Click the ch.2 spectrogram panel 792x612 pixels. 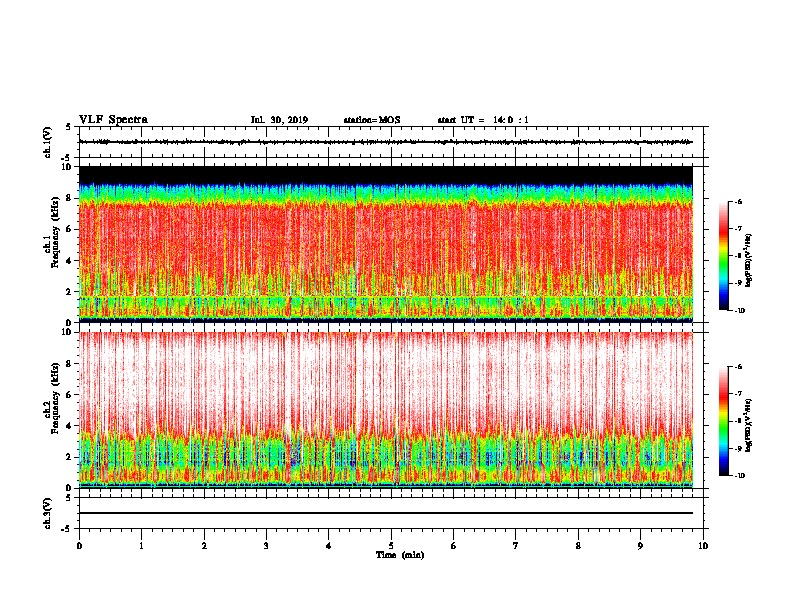pos(386,410)
